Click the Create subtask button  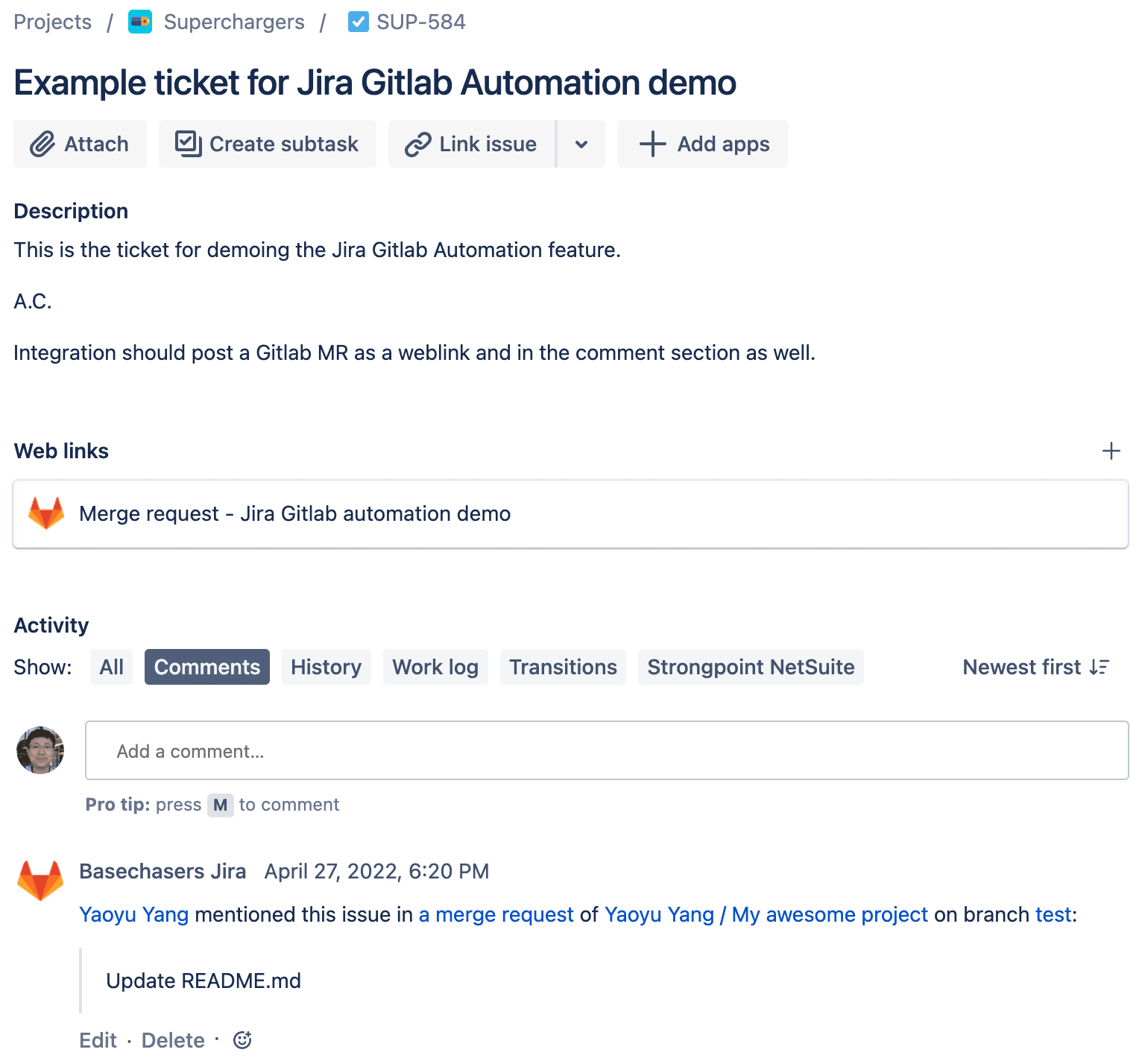[x=267, y=144]
